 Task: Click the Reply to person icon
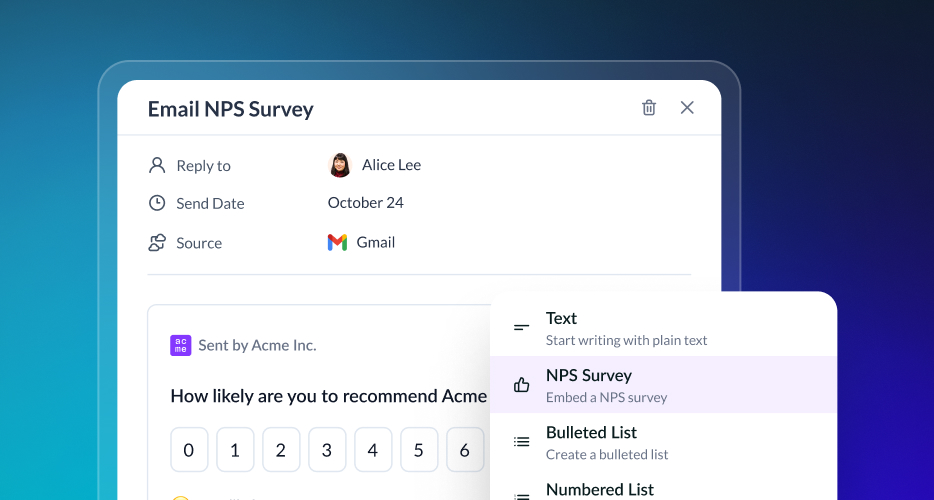[157, 165]
